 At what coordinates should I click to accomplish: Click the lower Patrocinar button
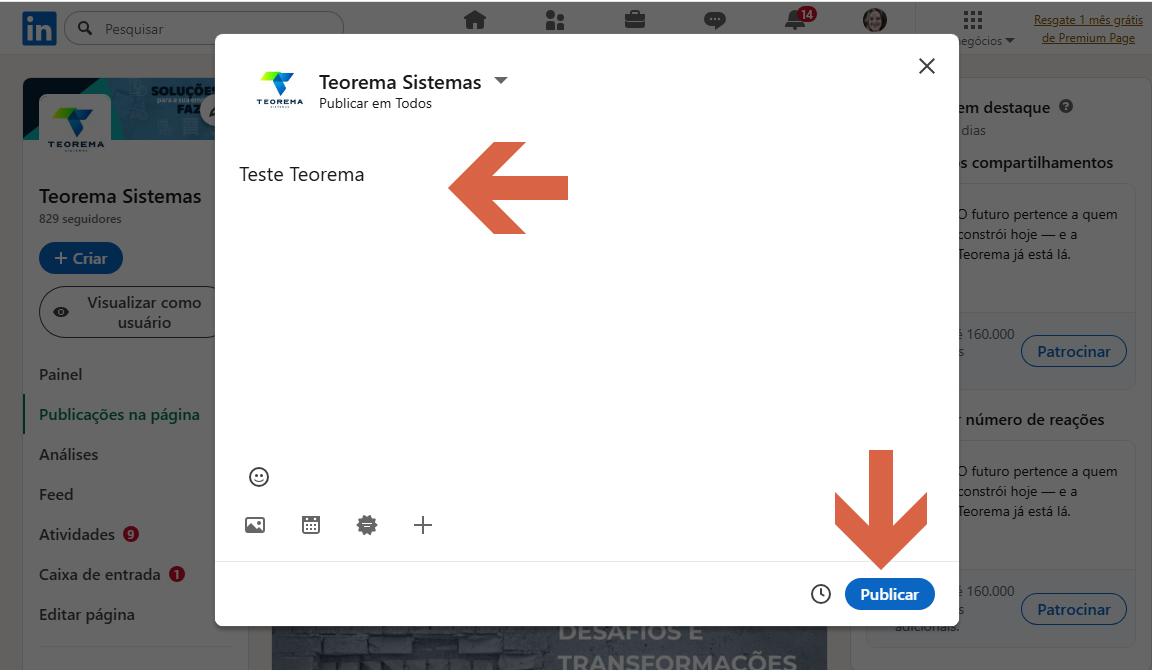pos(1073,609)
